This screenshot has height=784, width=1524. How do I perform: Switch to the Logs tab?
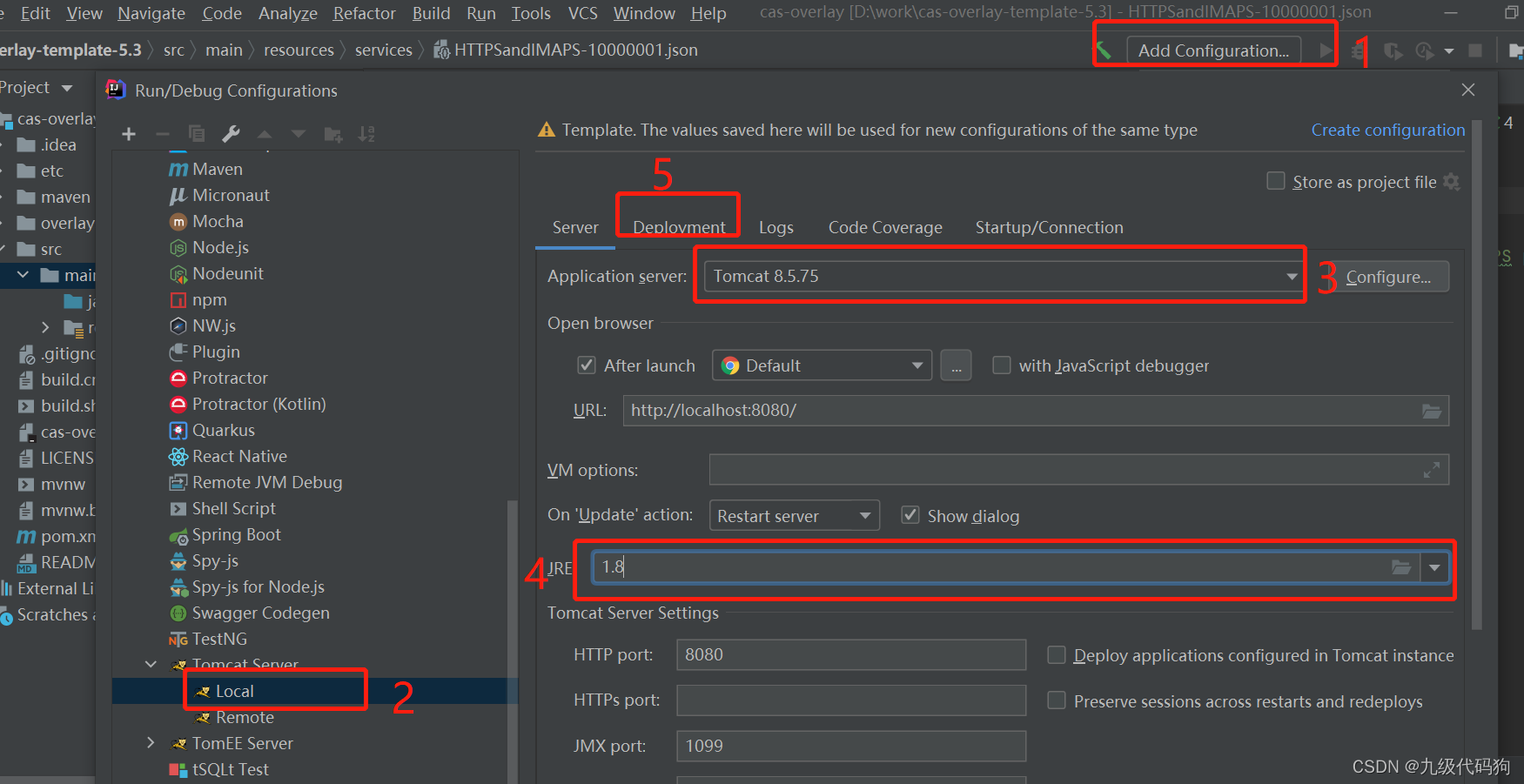775,227
